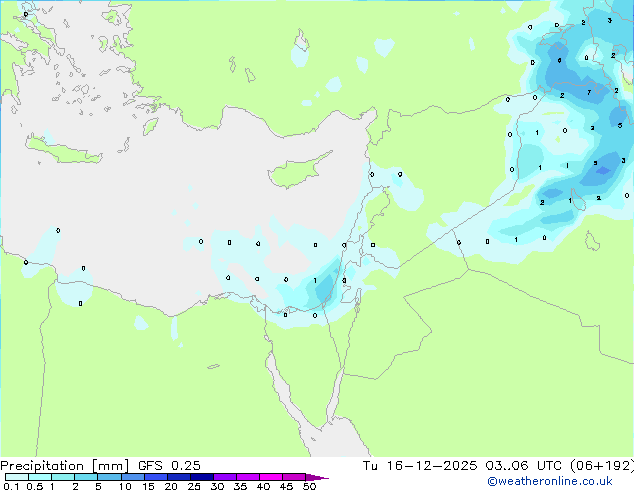Click the 25–30 mm dark navy swatch

202,477
